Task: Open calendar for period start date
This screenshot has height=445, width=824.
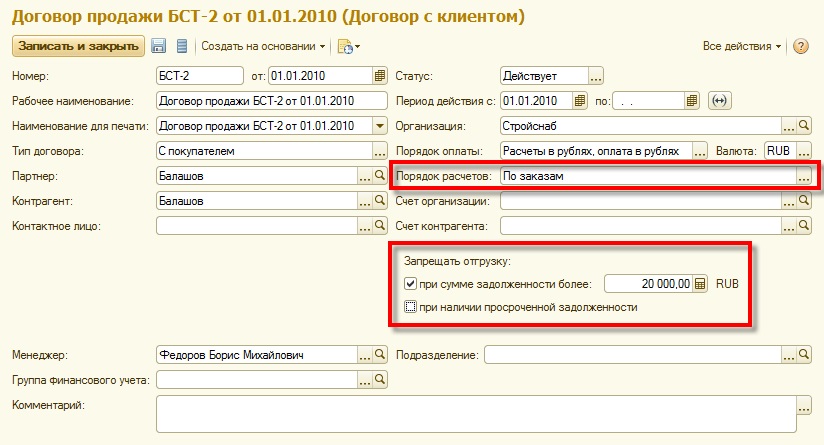Action: (580, 100)
